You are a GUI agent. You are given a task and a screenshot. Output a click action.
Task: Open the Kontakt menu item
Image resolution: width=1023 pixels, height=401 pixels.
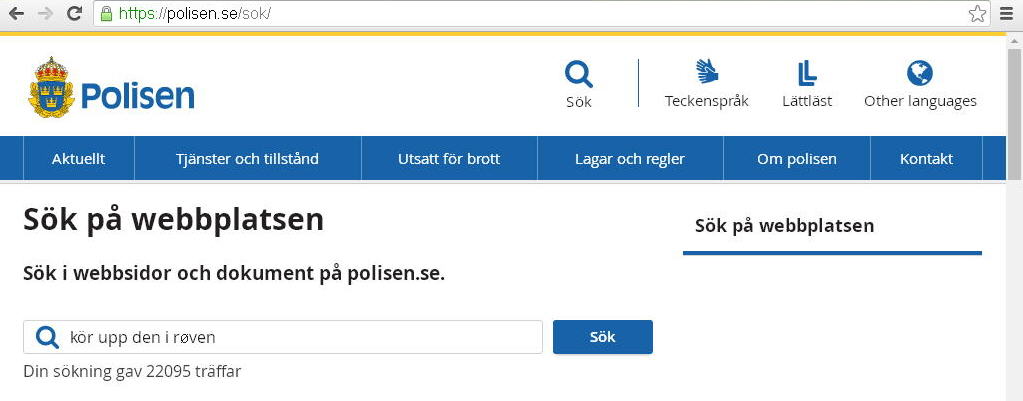coord(926,158)
